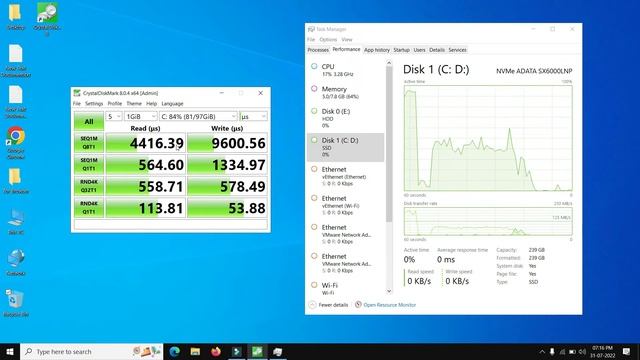Screen dimensions: 640x360
Task: Open Firefox from the taskbar
Action: [216, 351]
